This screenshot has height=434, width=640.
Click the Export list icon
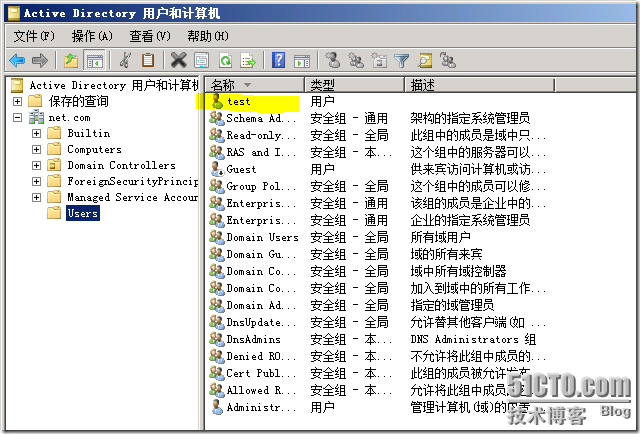coord(248,60)
